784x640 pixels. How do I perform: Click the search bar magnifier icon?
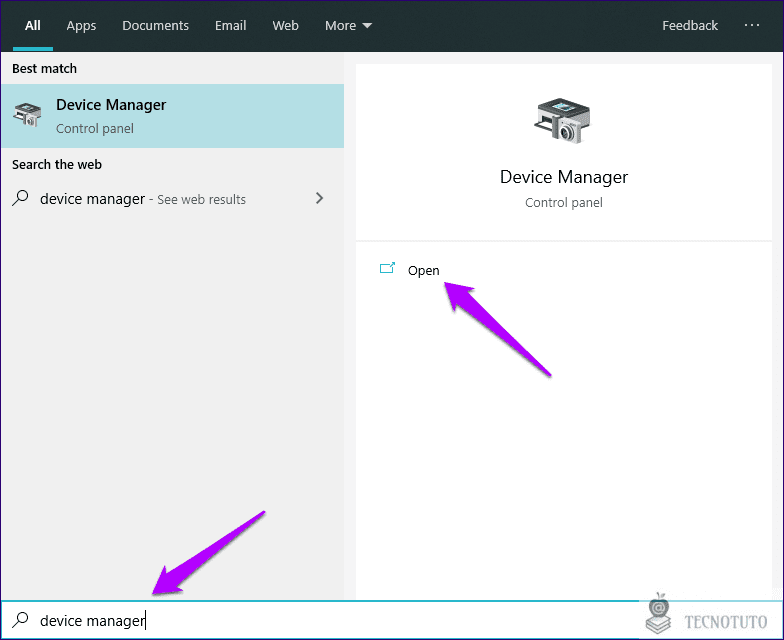[20, 620]
